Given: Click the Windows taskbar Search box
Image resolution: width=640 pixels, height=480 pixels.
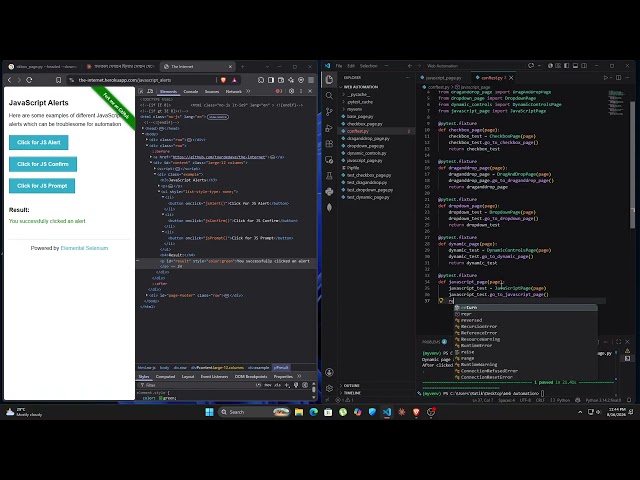Looking at the screenshot, I should click(x=255, y=412).
